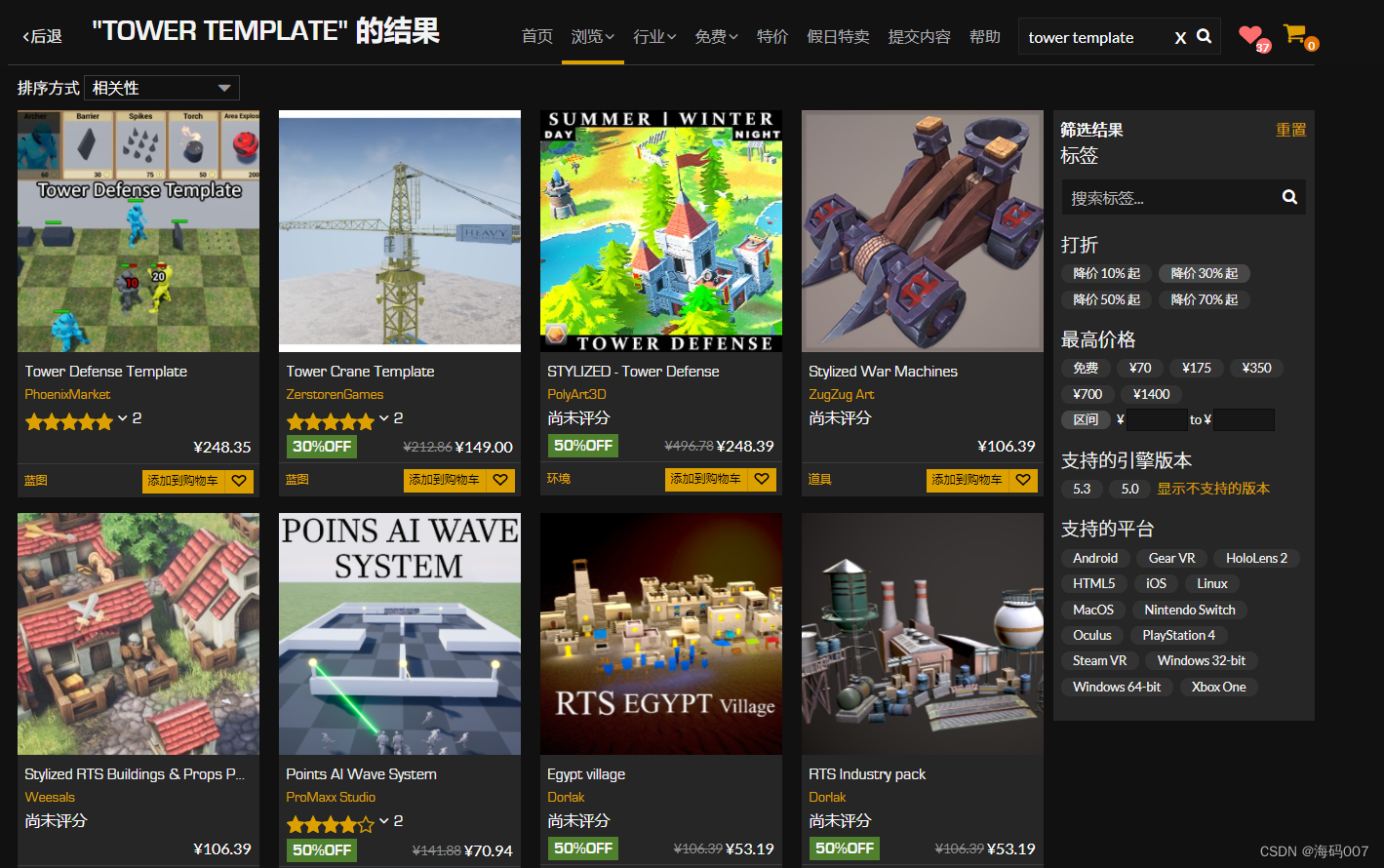Select the ¥175 max price filter
This screenshot has height=868, width=1384.
click(1197, 368)
